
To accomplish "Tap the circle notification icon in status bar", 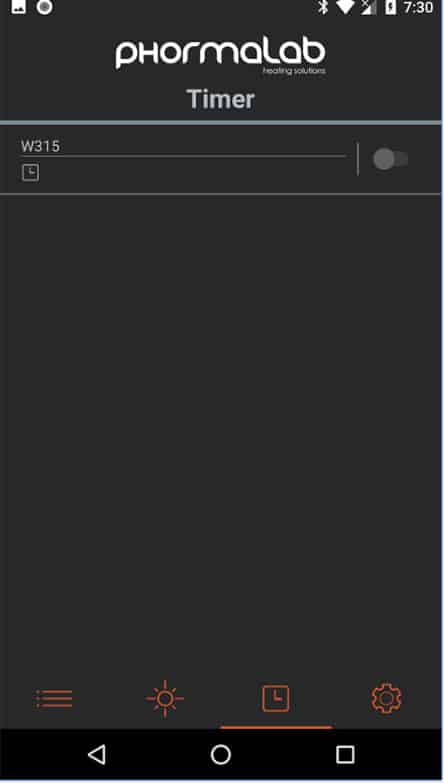I will (44, 7).
